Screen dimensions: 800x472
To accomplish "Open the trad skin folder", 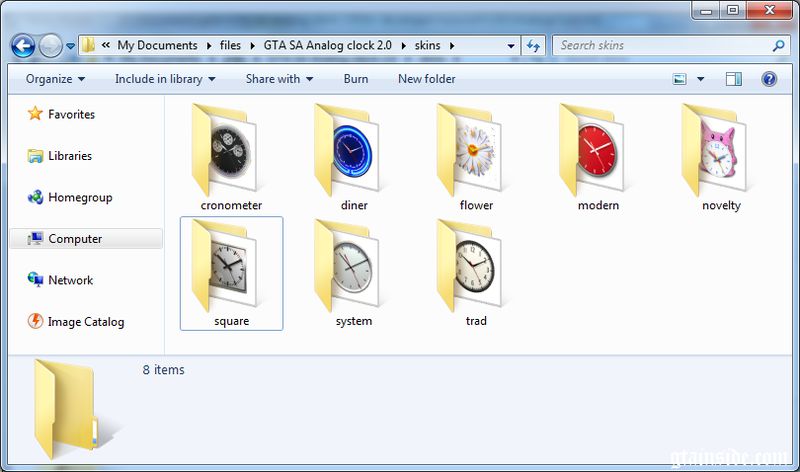I will (476, 274).
